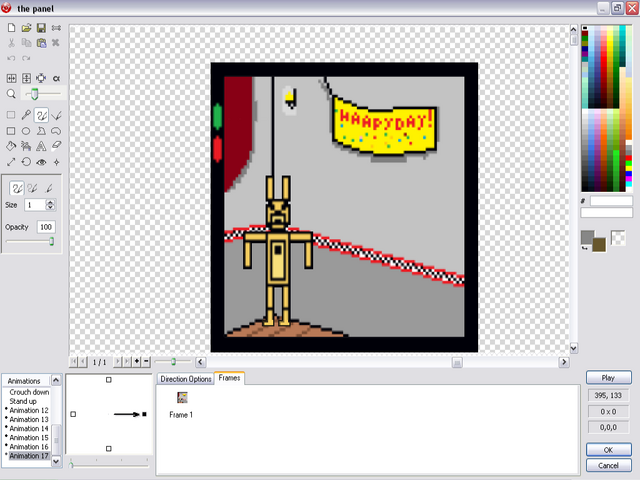Viewport: 640px width, 480px height.
Task: Select the color picker eyedropper tool
Action: point(26,115)
